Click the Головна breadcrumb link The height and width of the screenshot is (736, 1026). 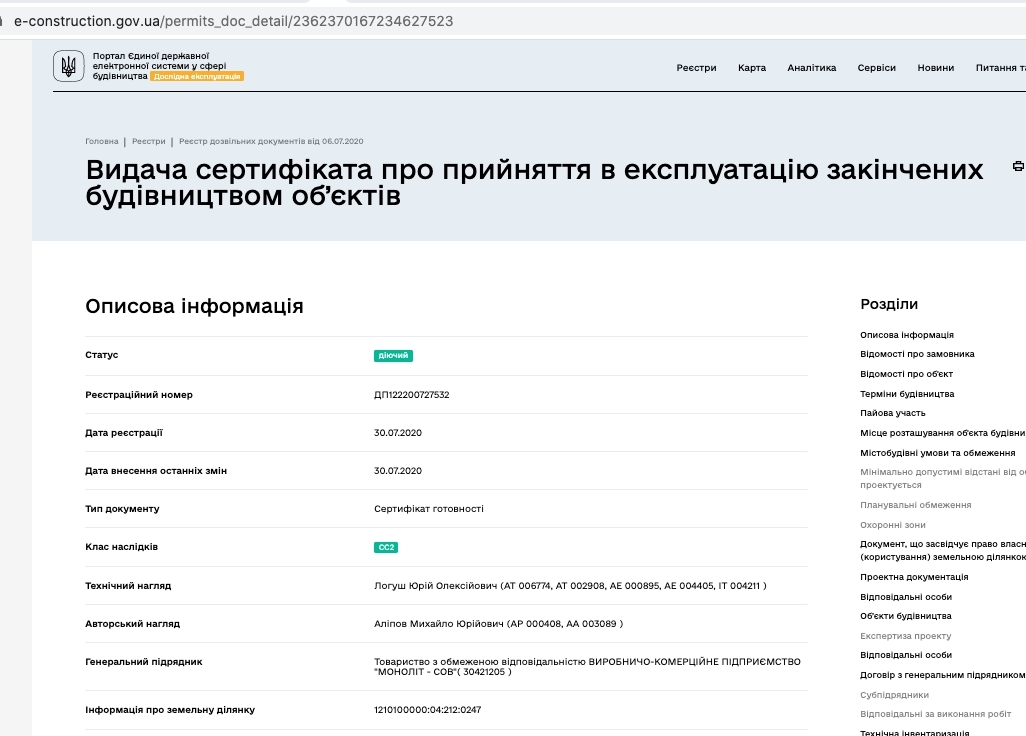101,141
